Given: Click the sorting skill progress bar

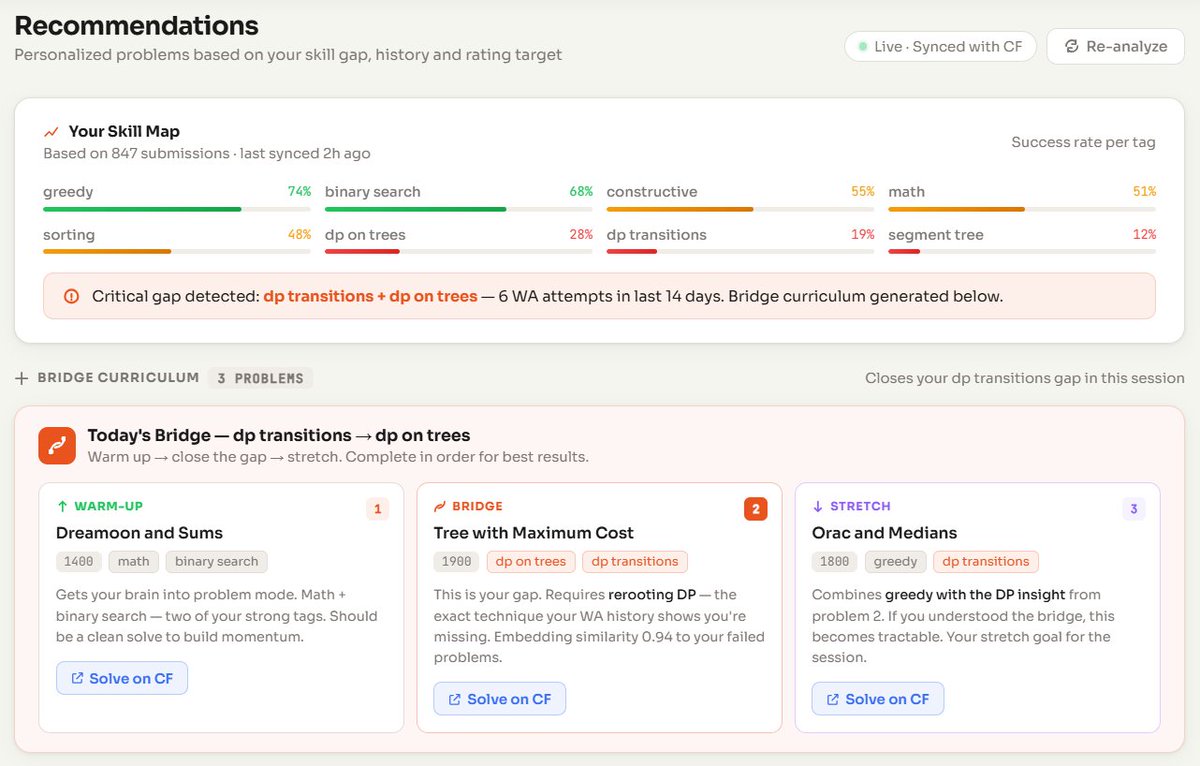Looking at the screenshot, I should pos(177,251).
